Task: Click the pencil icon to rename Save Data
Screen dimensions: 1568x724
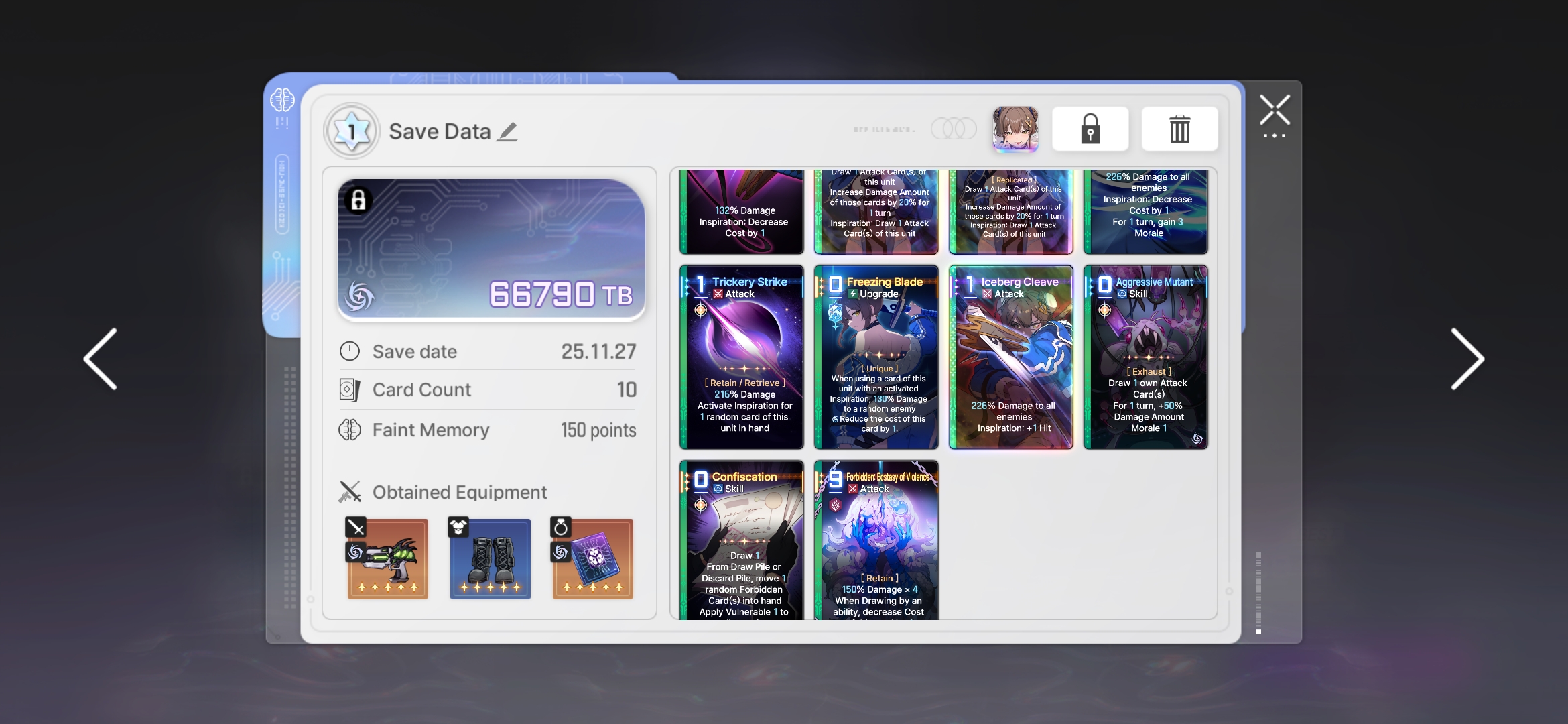Action: (507, 131)
